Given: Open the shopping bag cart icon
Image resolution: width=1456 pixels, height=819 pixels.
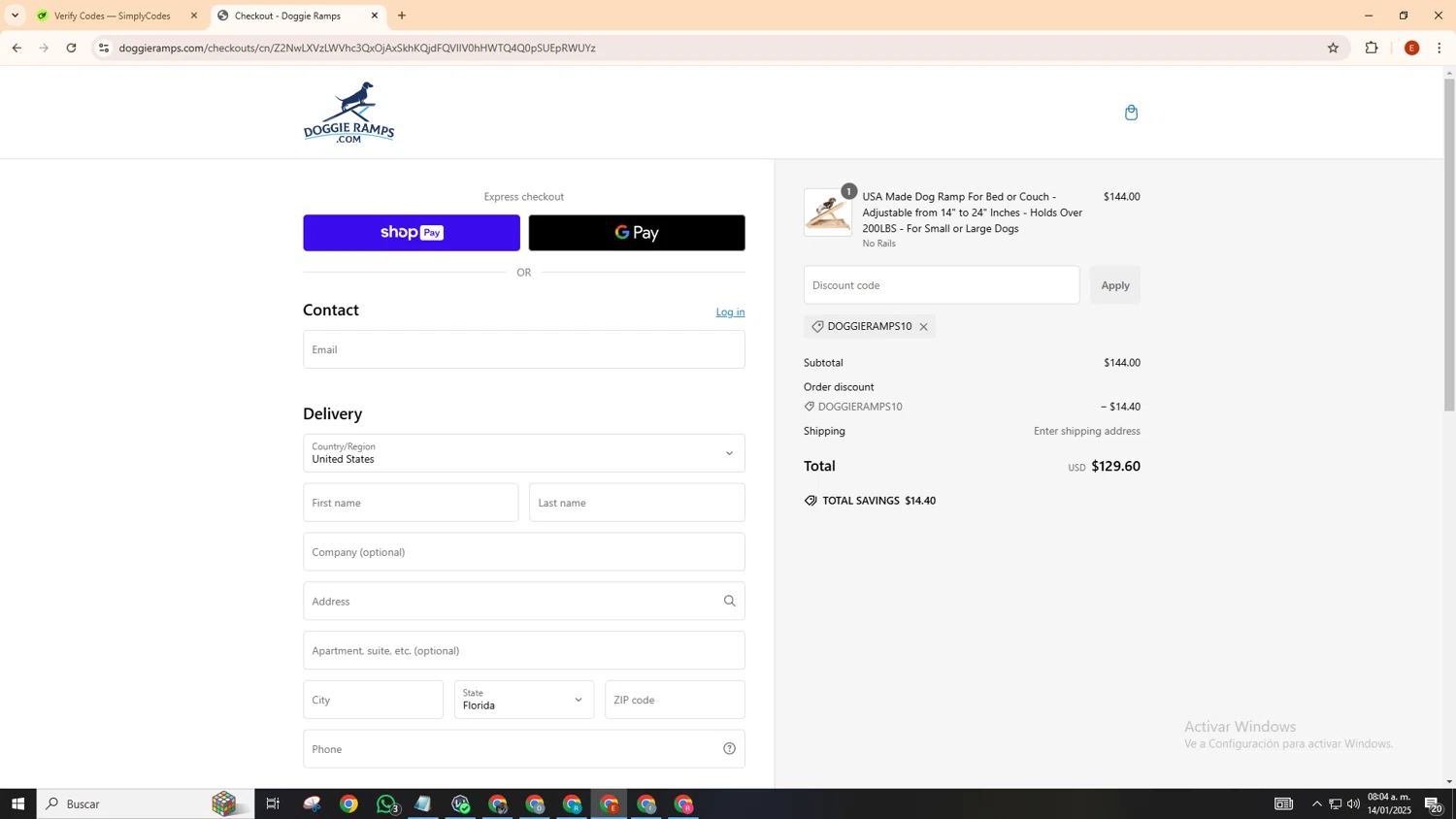Looking at the screenshot, I should click(x=1131, y=113).
